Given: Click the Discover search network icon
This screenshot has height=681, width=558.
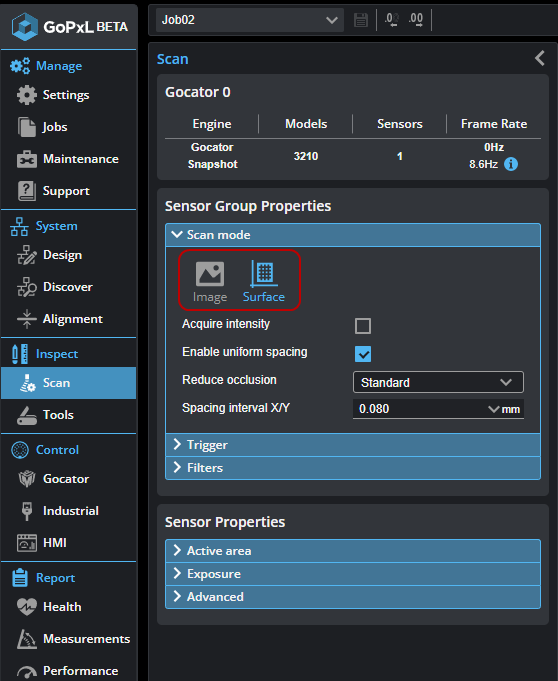Looking at the screenshot, I should coord(27,287).
